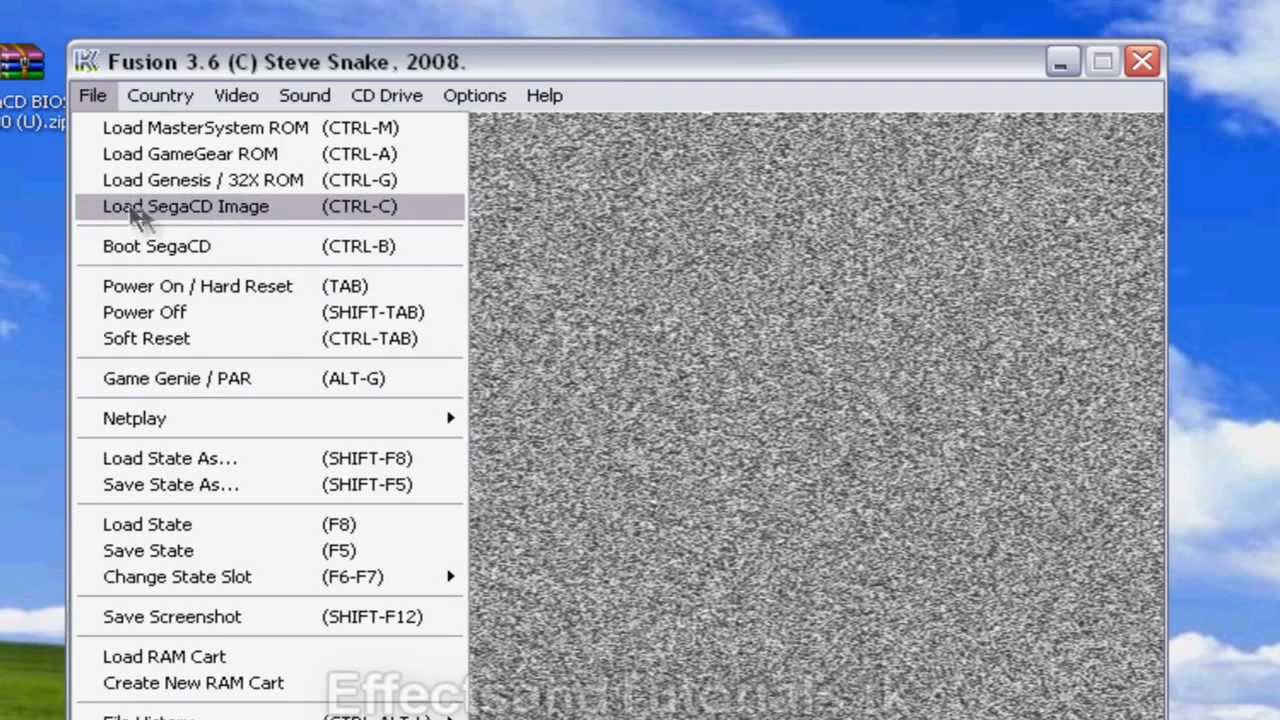Select Save State (F5)
1280x720 pixels.
point(270,550)
